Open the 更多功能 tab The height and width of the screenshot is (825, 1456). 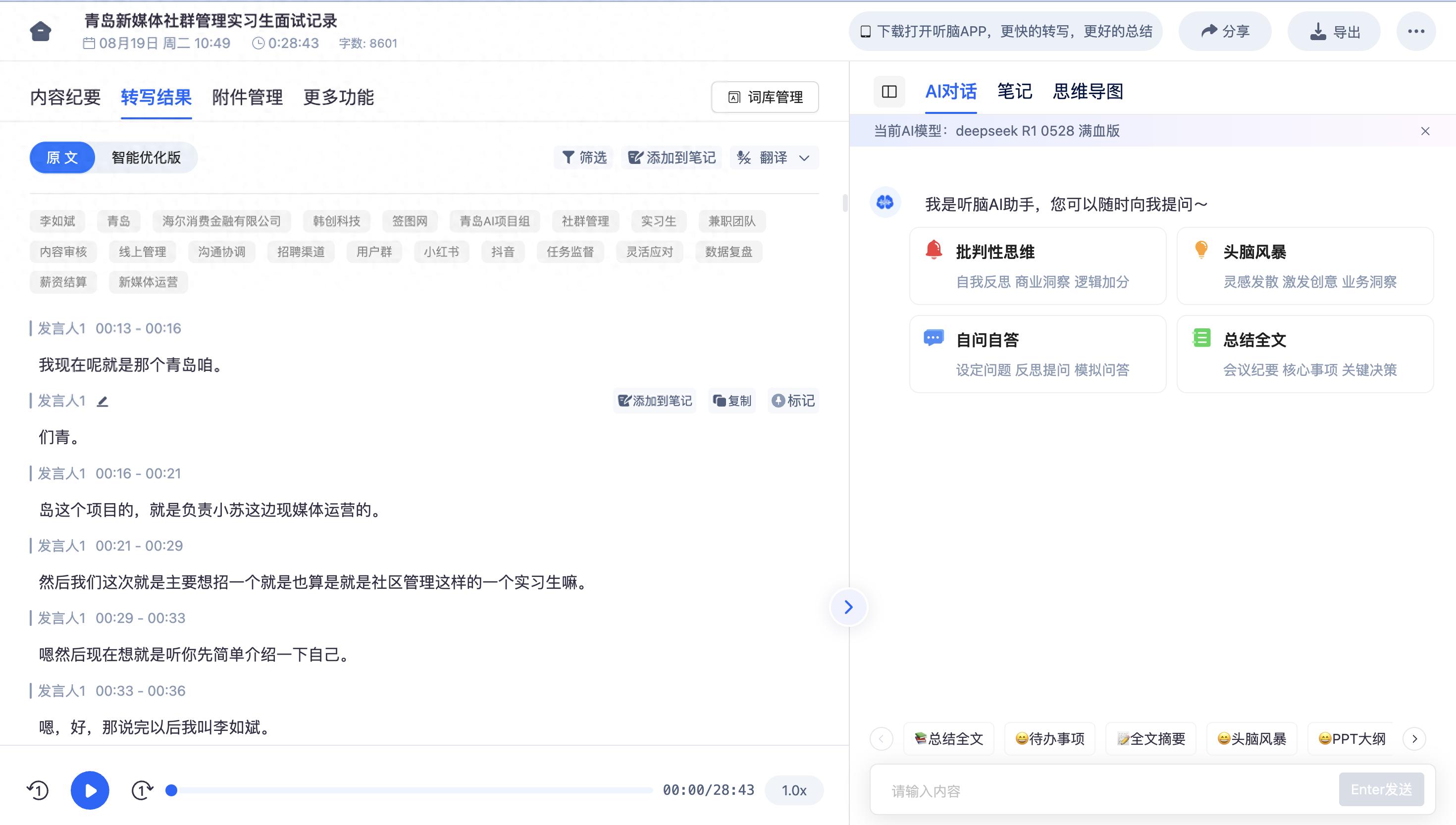[x=339, y=97]
